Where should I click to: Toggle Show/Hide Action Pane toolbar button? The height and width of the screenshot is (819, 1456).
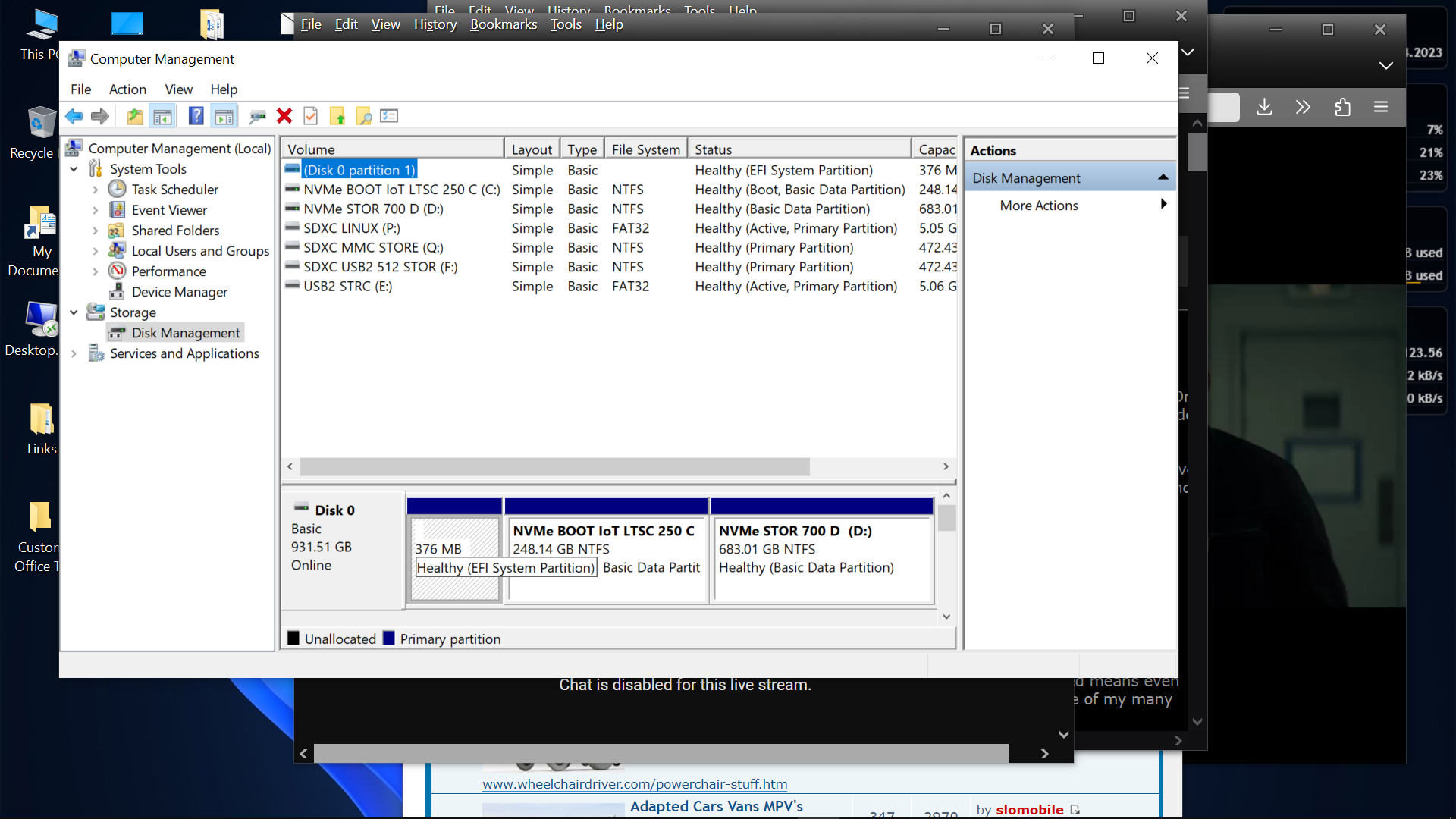[x=224, y=116]
